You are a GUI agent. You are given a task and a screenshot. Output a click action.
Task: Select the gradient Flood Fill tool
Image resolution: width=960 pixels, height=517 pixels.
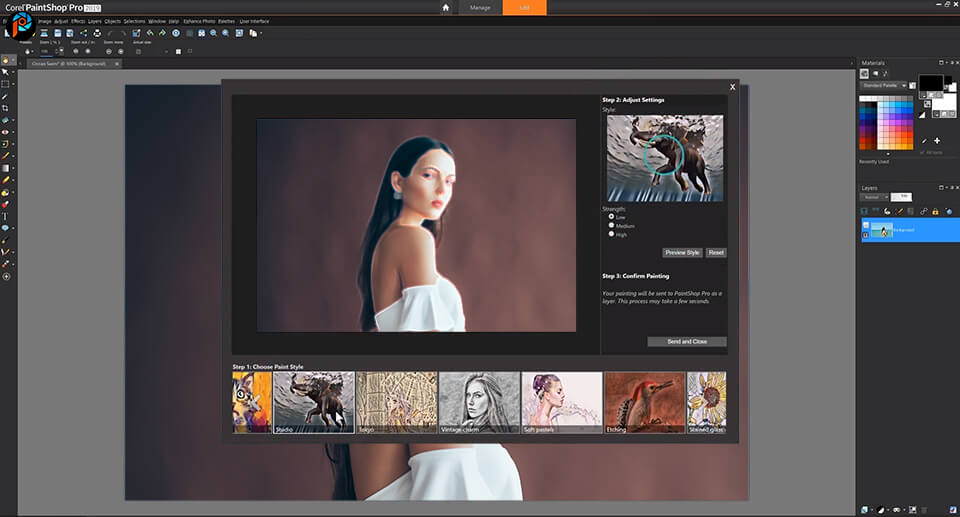pos(6,168)
